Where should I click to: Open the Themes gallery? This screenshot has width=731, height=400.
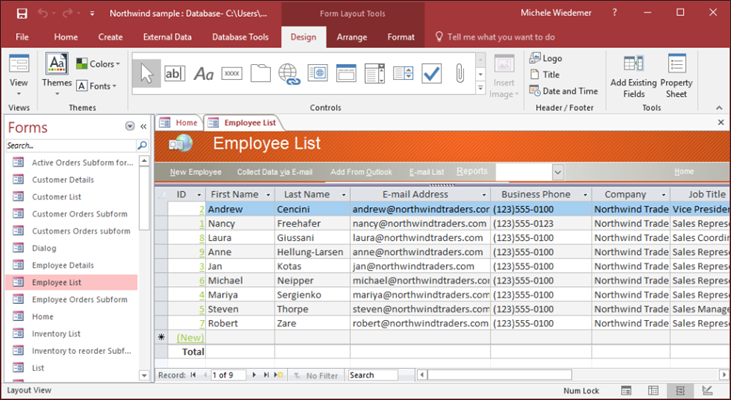tap(57, 75)
